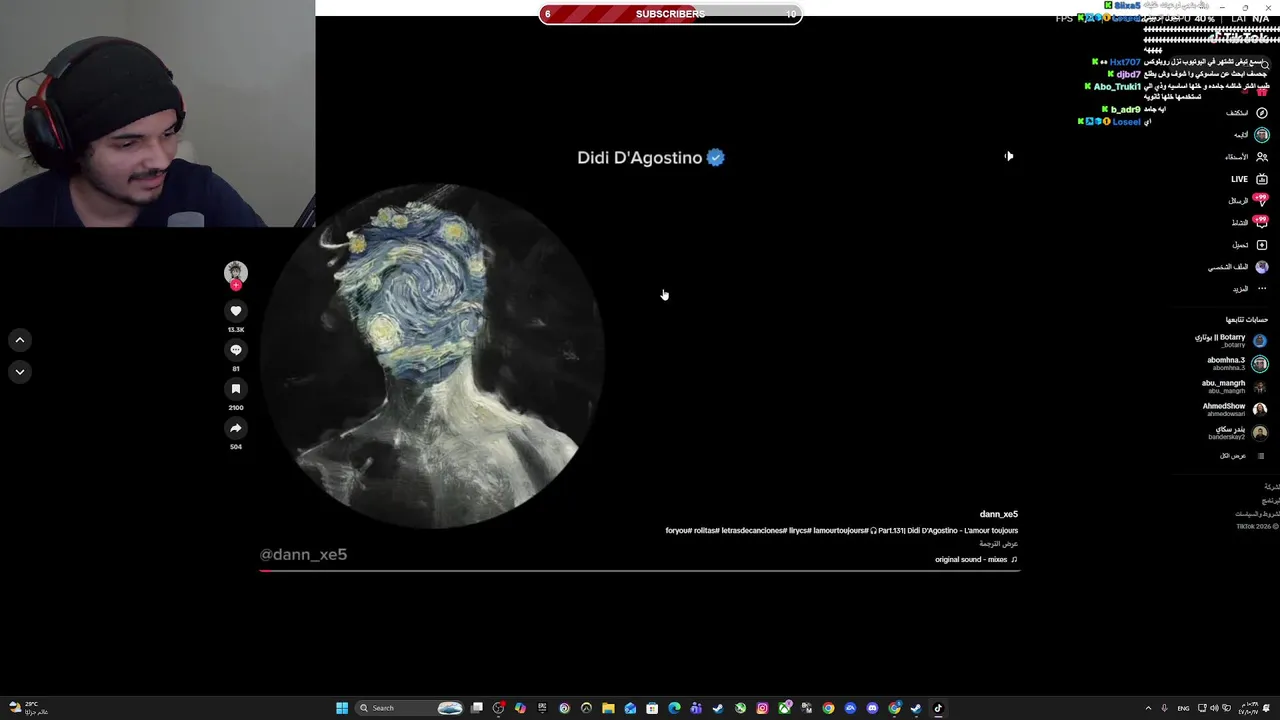The image size is (1280, 720).
Task: Click the #lamourtoujours hashtag in caption
Action: (841, 531)
